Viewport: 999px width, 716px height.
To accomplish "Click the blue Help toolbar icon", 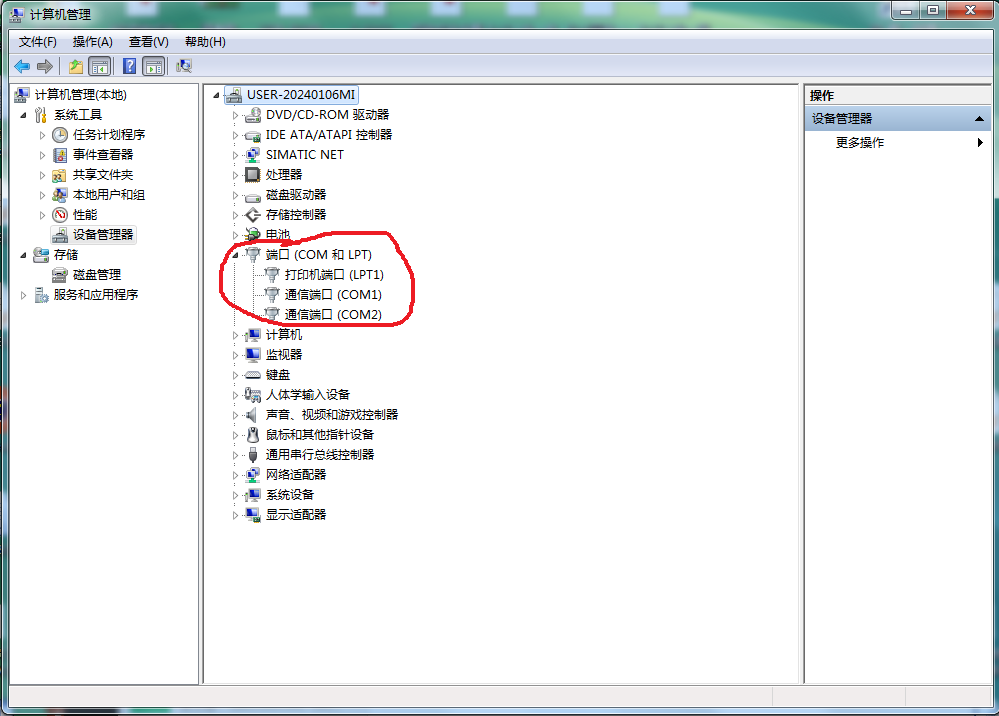I will (x=129, y=66).
